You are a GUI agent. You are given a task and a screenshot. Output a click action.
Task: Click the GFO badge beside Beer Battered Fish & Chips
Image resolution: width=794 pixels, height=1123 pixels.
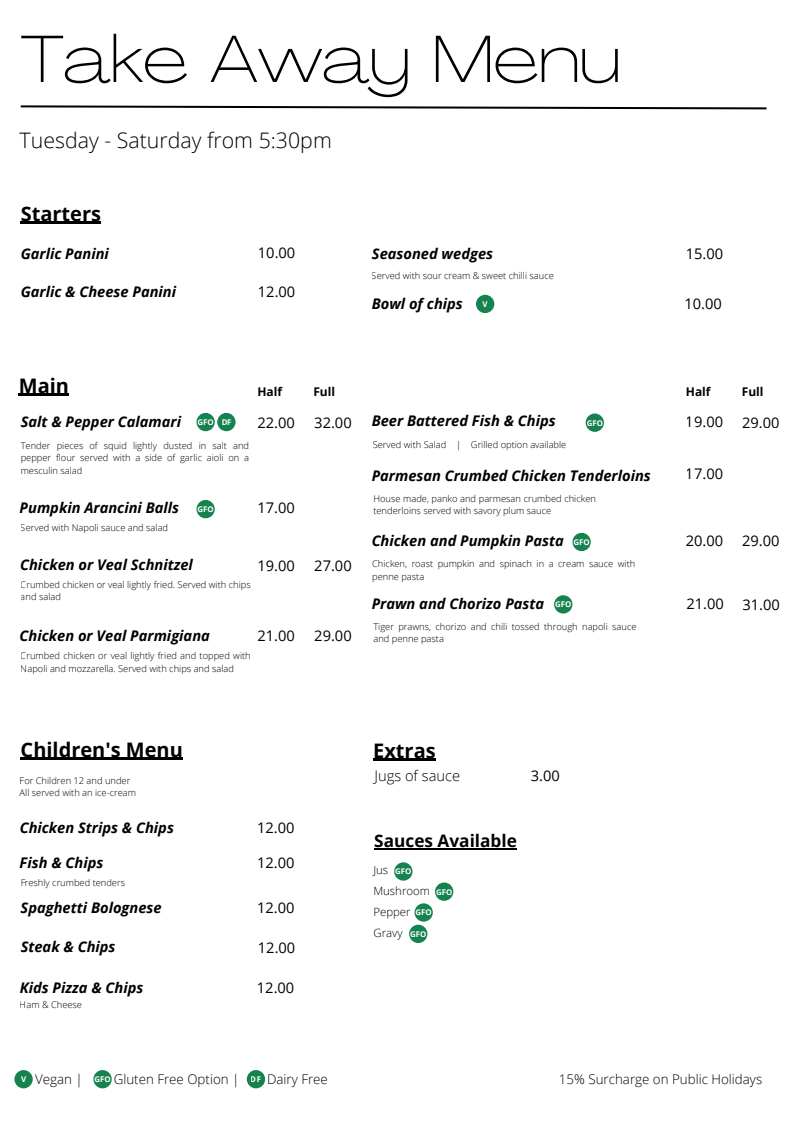[x=595, y=423]
